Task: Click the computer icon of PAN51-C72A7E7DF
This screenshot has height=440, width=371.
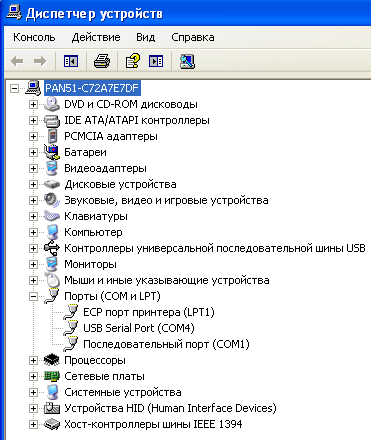Action: 33,88
